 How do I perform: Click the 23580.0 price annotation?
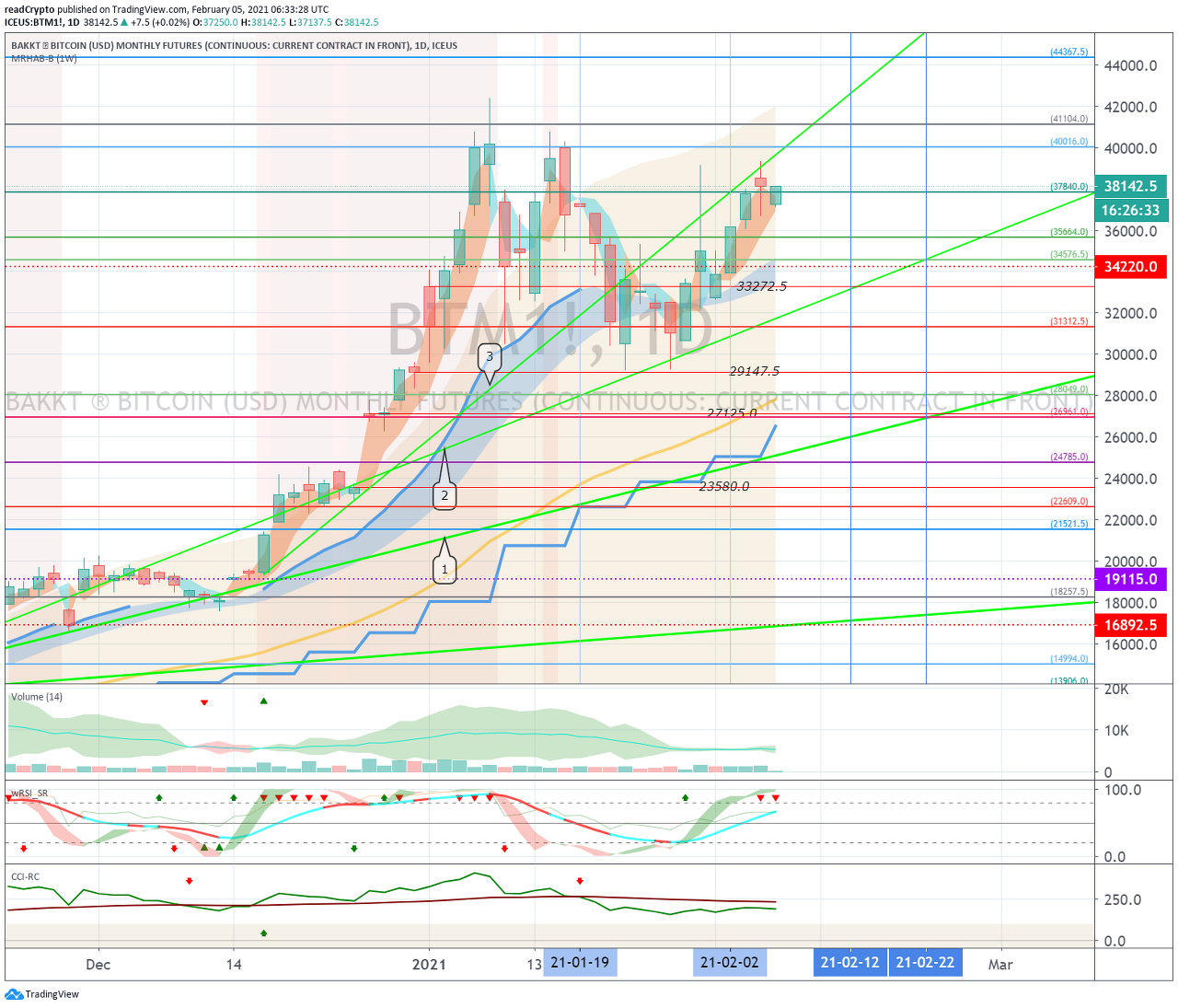tap(724, 486)
